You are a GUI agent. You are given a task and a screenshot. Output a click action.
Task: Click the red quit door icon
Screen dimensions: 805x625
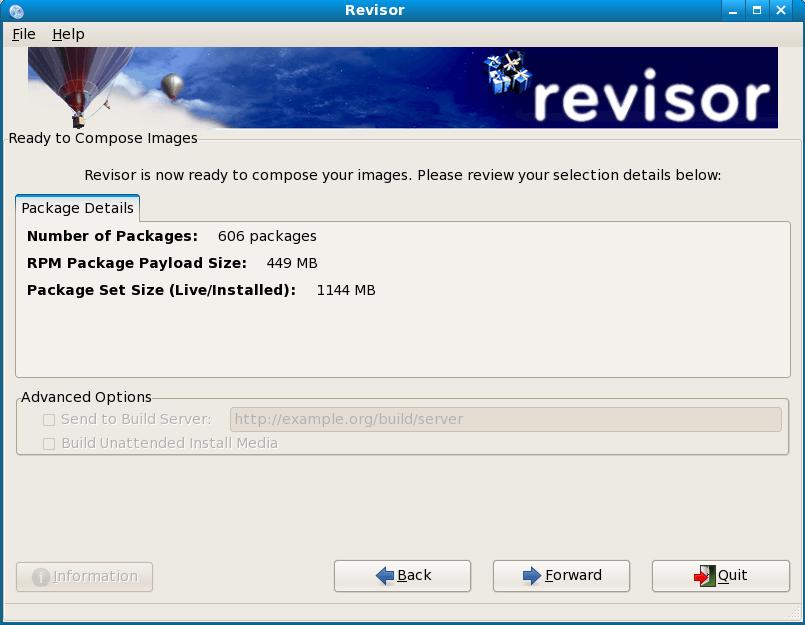pos(704,576)
